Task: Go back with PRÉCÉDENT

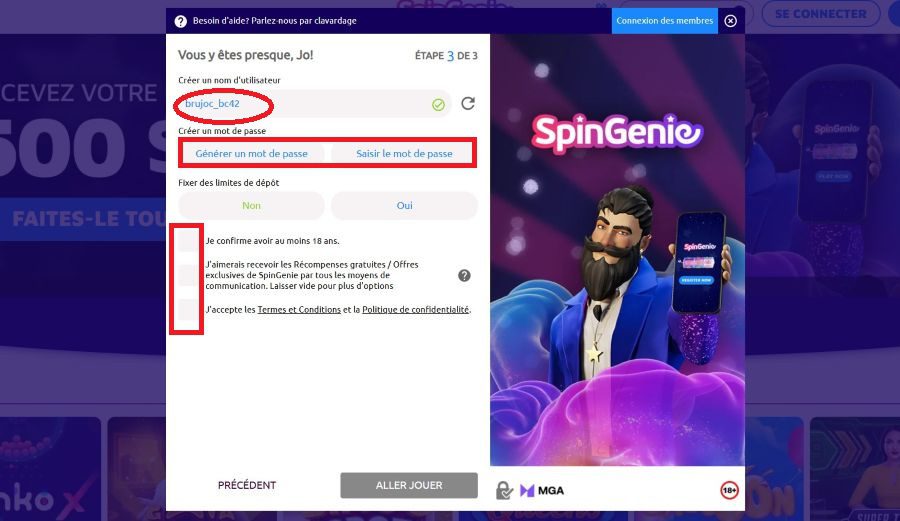Action: pyautogui.click(x=247, y=485)
